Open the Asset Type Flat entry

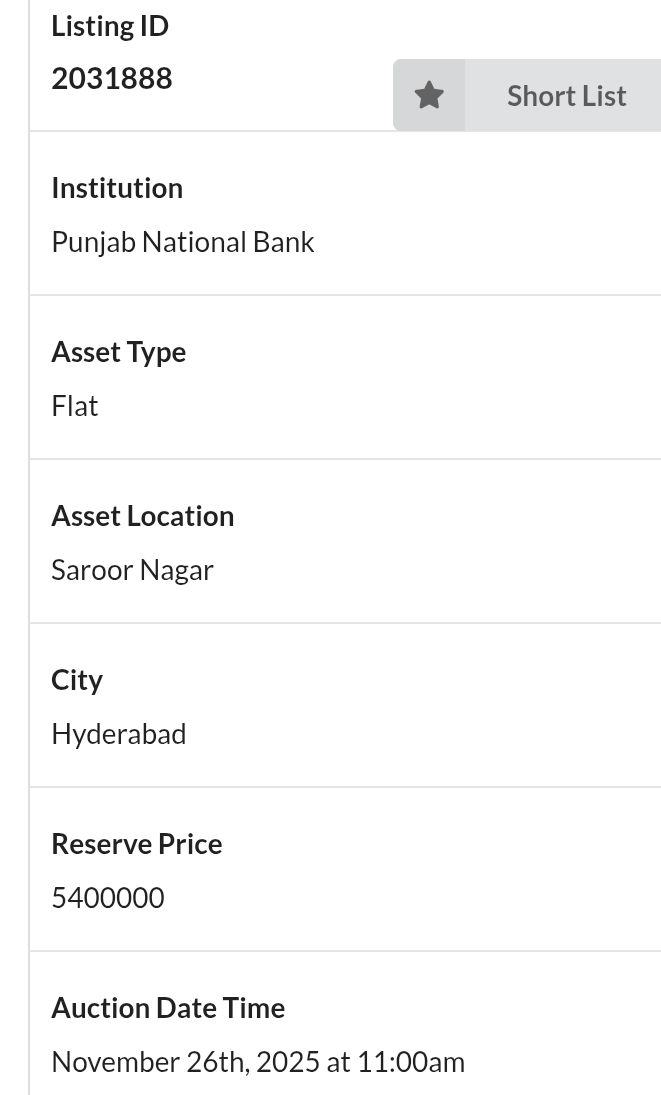point(74,405)
